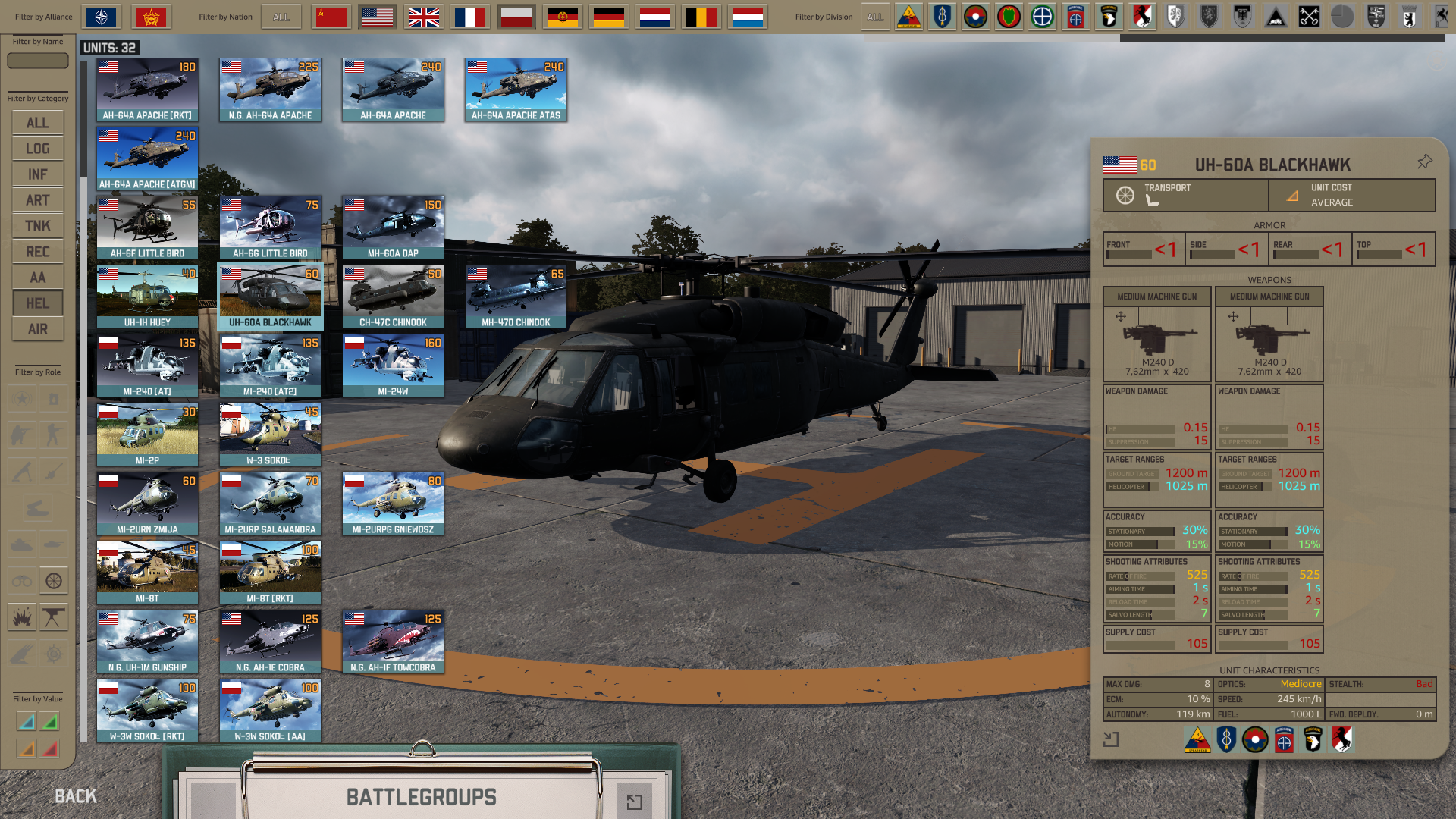Toggle the HEL category filter
Viewport: 1456px width, 819px height.
click(x=37, y=303)
